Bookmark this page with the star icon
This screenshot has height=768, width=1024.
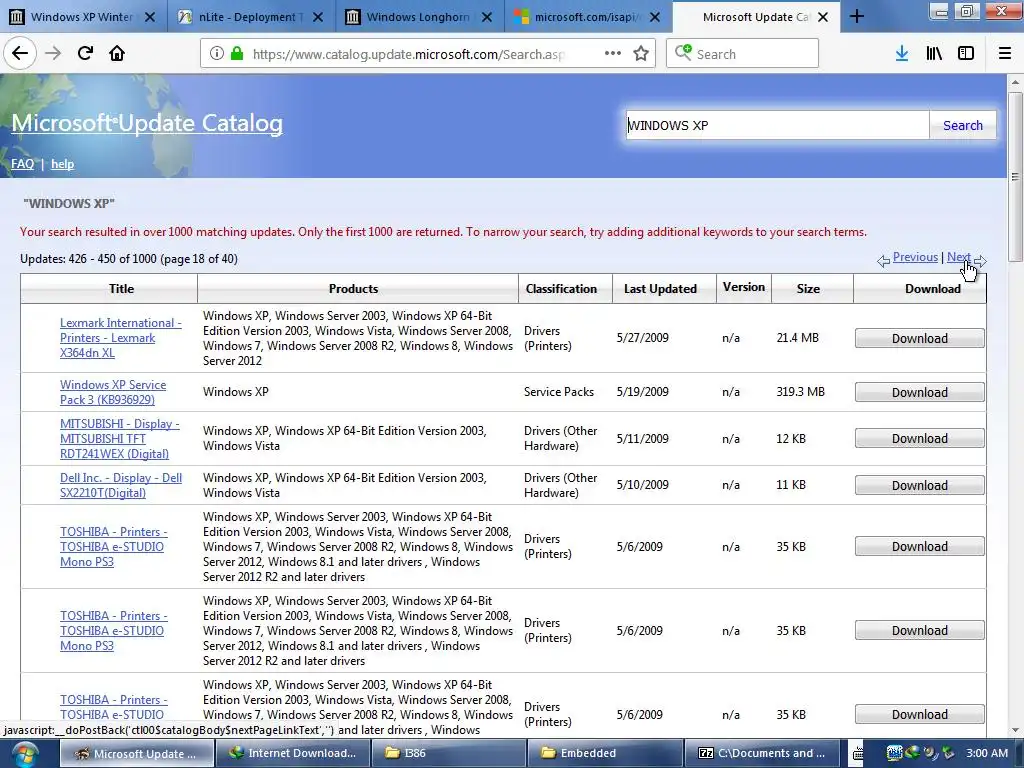[x=641, y=54]
